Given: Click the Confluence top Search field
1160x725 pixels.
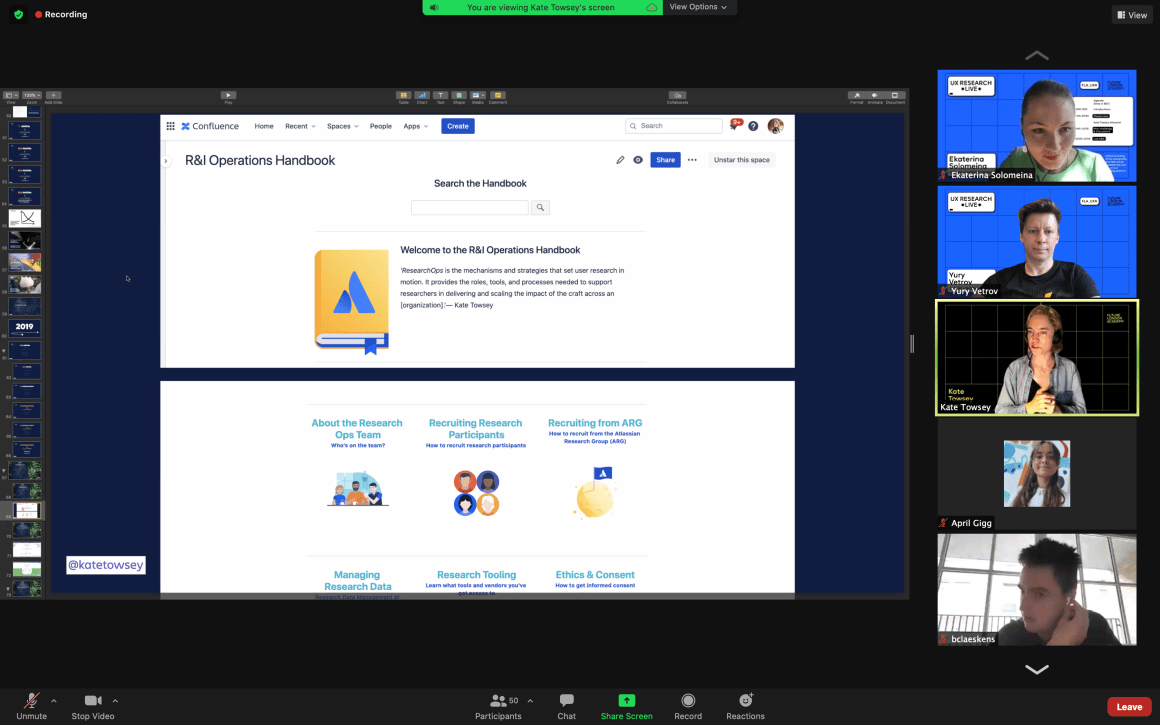Looking at the screenshot, I should click(674, 126).
